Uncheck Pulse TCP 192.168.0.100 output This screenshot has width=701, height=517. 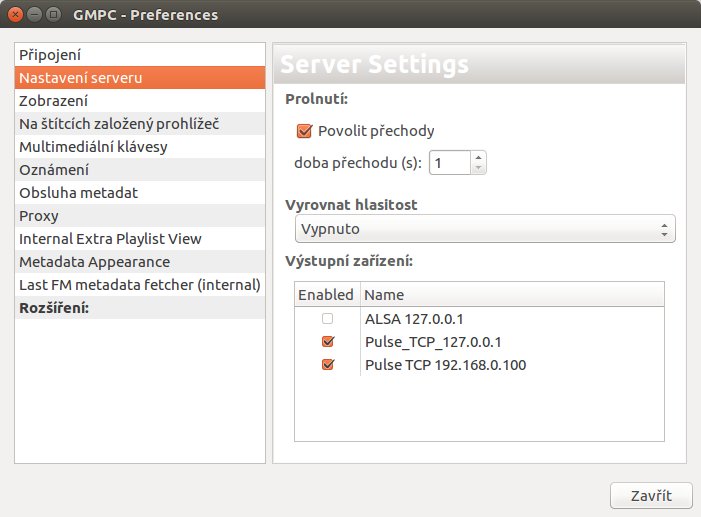point(327,365)
